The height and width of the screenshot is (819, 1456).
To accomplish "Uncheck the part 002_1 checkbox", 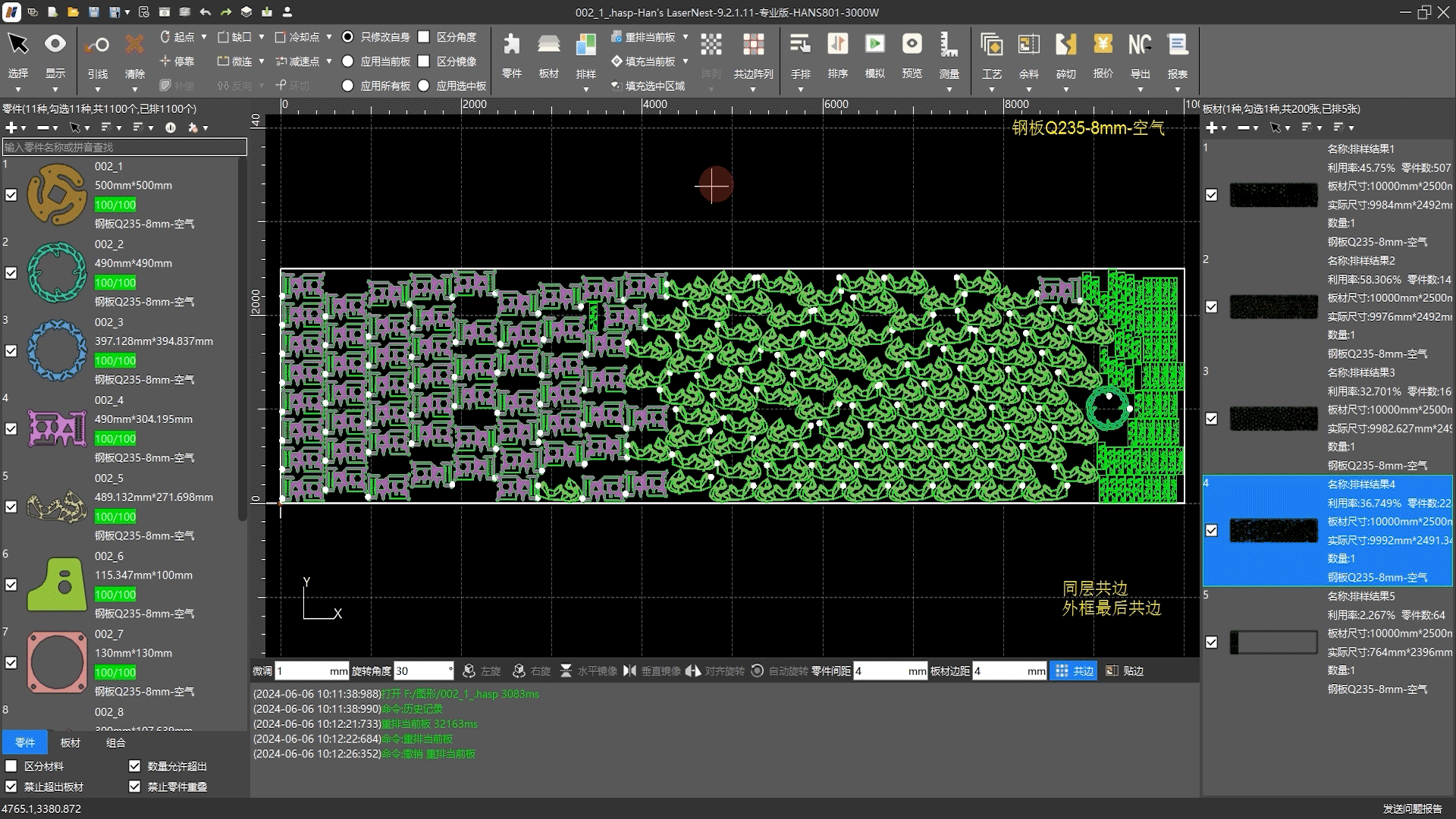I will click(11, 195).
